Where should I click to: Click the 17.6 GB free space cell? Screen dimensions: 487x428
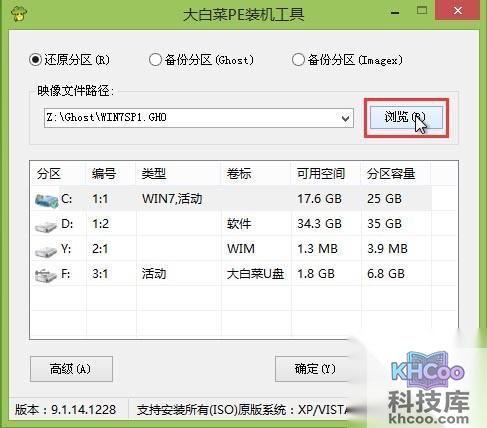tap(319, 199)
